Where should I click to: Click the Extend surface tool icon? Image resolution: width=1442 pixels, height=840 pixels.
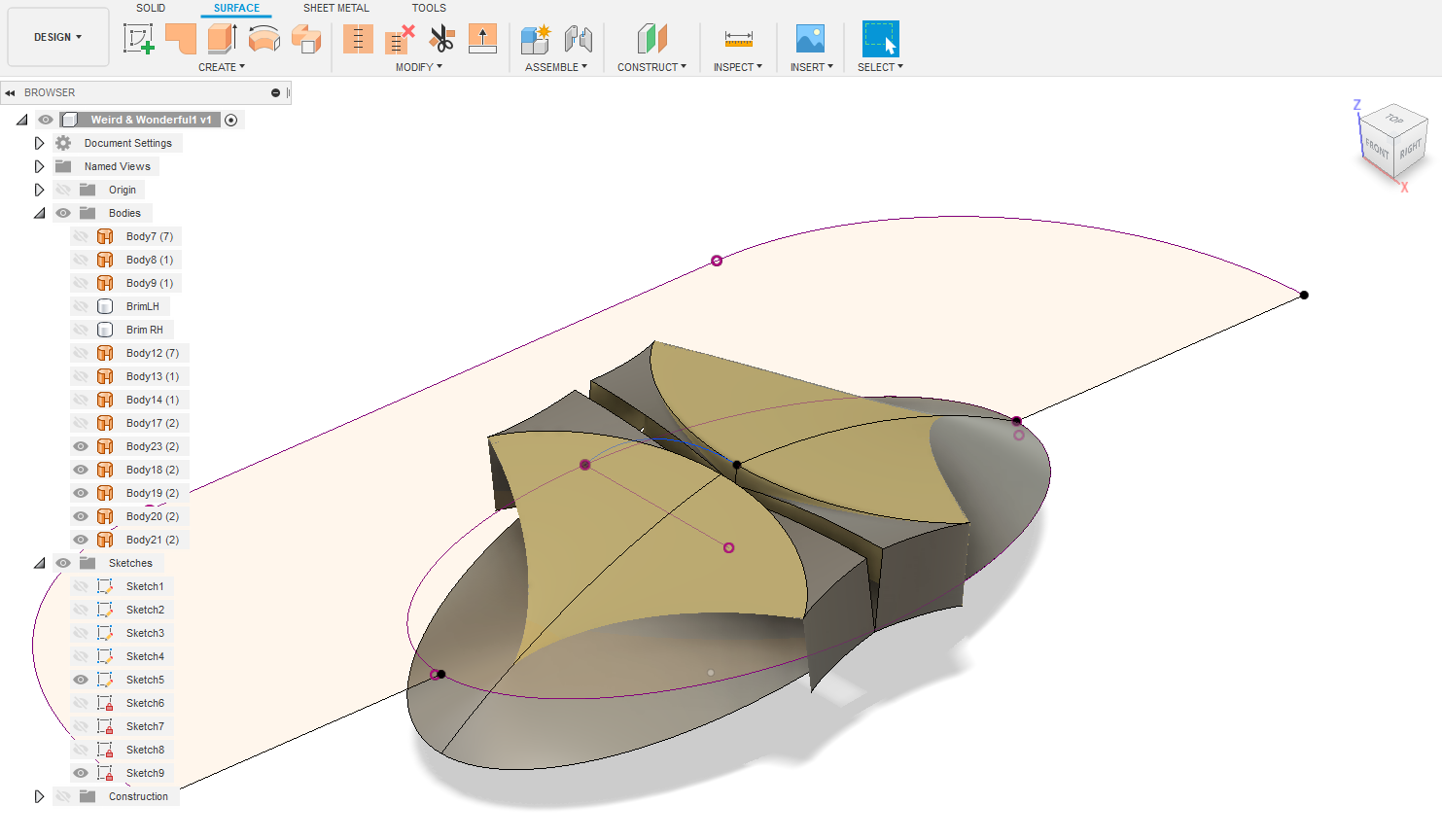482,39
